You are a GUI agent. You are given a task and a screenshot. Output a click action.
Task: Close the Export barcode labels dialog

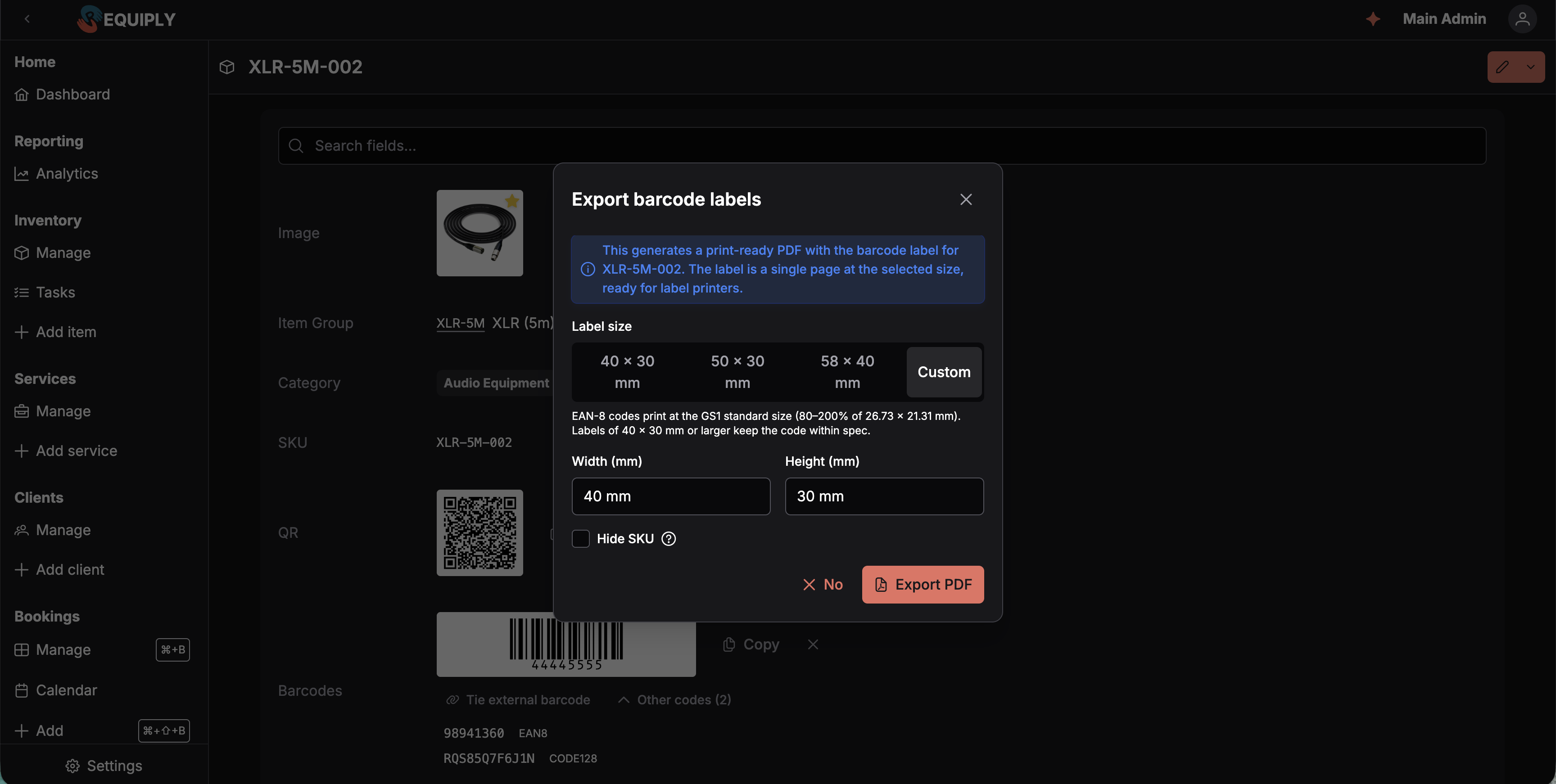tap(966, 199)
